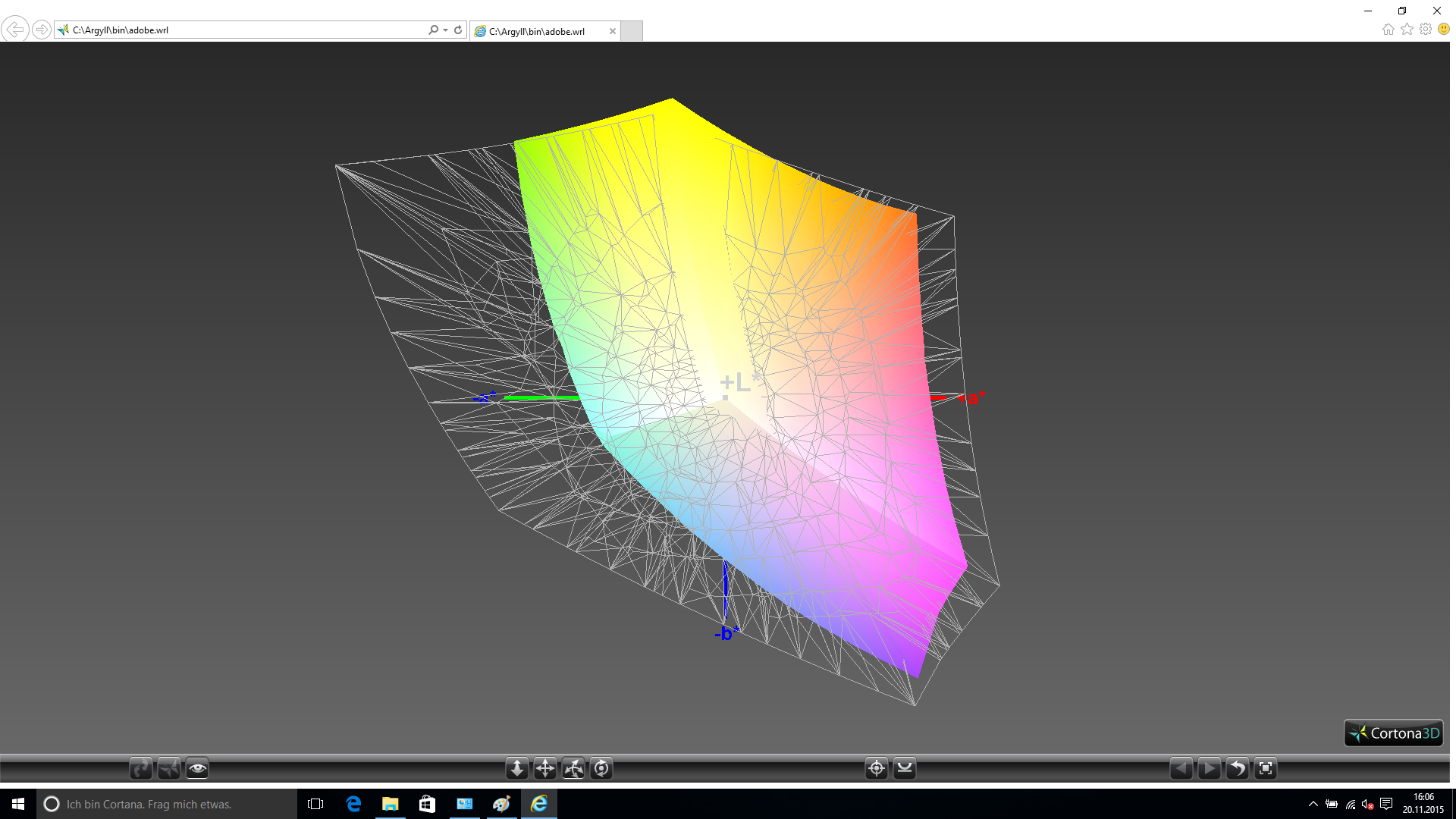Select the adobe.wrl browser tab
Image resolution: width=1456 pixels, height=819 pixels.
[537, 31]
